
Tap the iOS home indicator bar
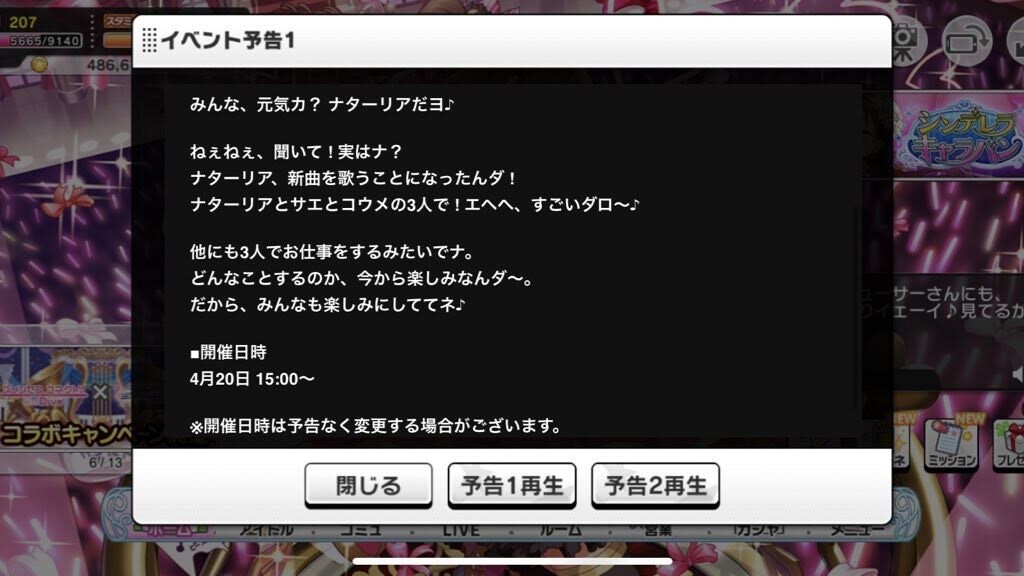pyautogui.click(x=512, y=561)
